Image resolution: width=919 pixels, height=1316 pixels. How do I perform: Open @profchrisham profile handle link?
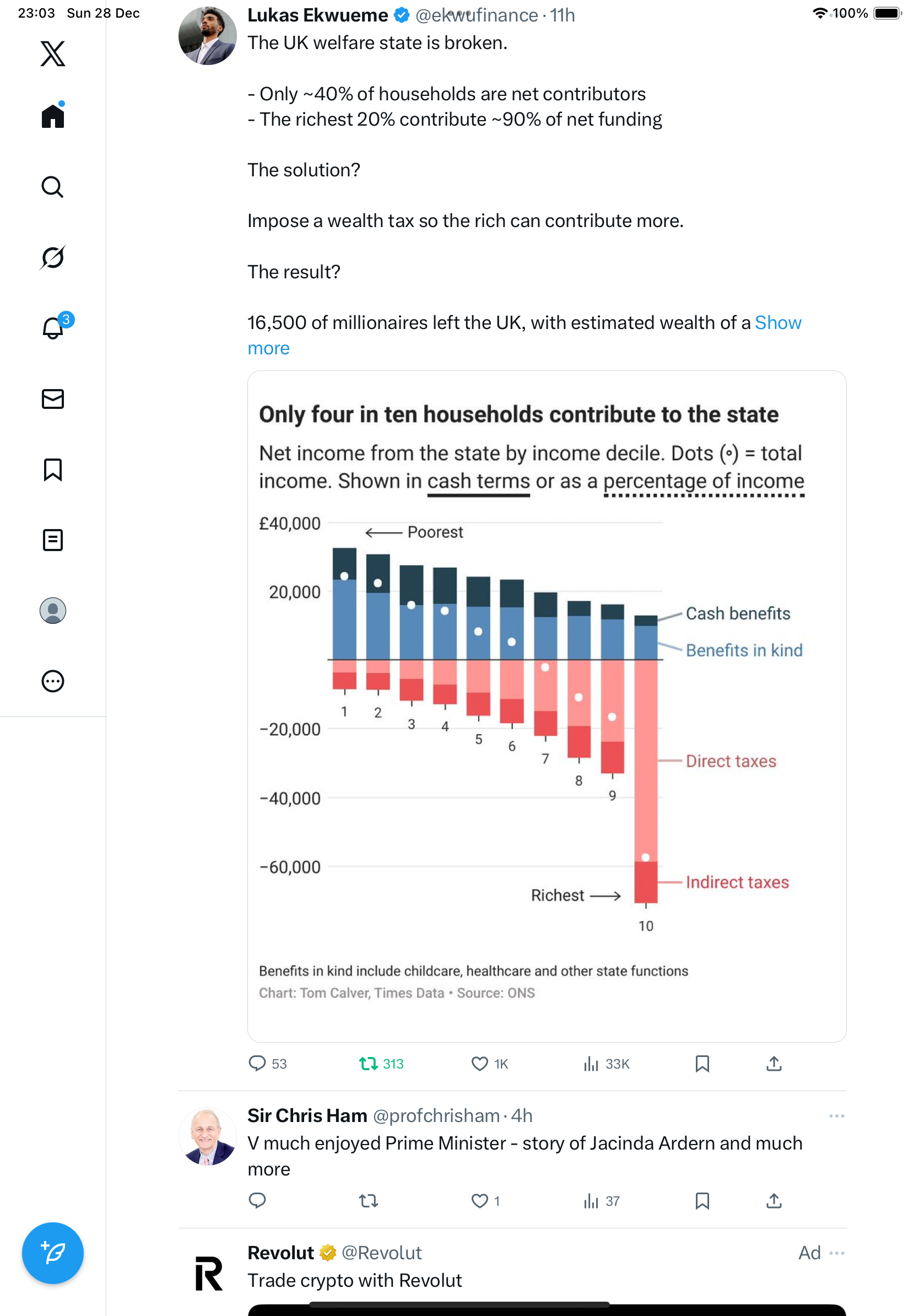(436, 1116)
